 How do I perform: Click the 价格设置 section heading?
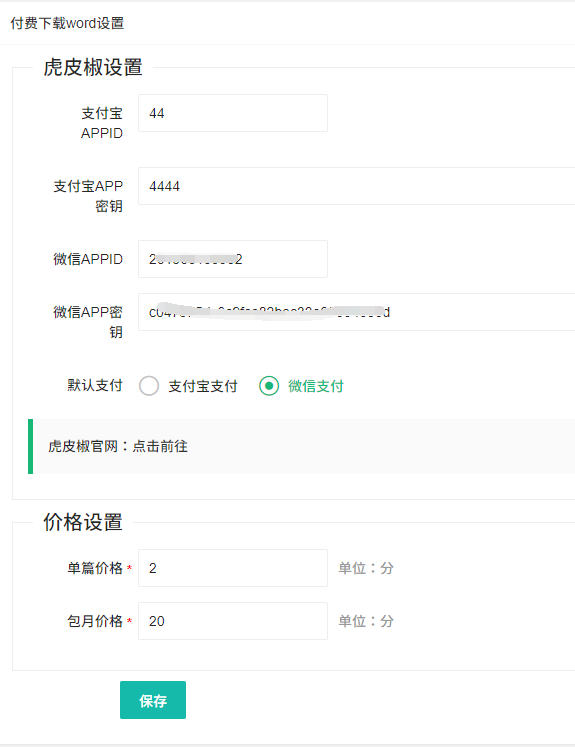pos(83,522)
